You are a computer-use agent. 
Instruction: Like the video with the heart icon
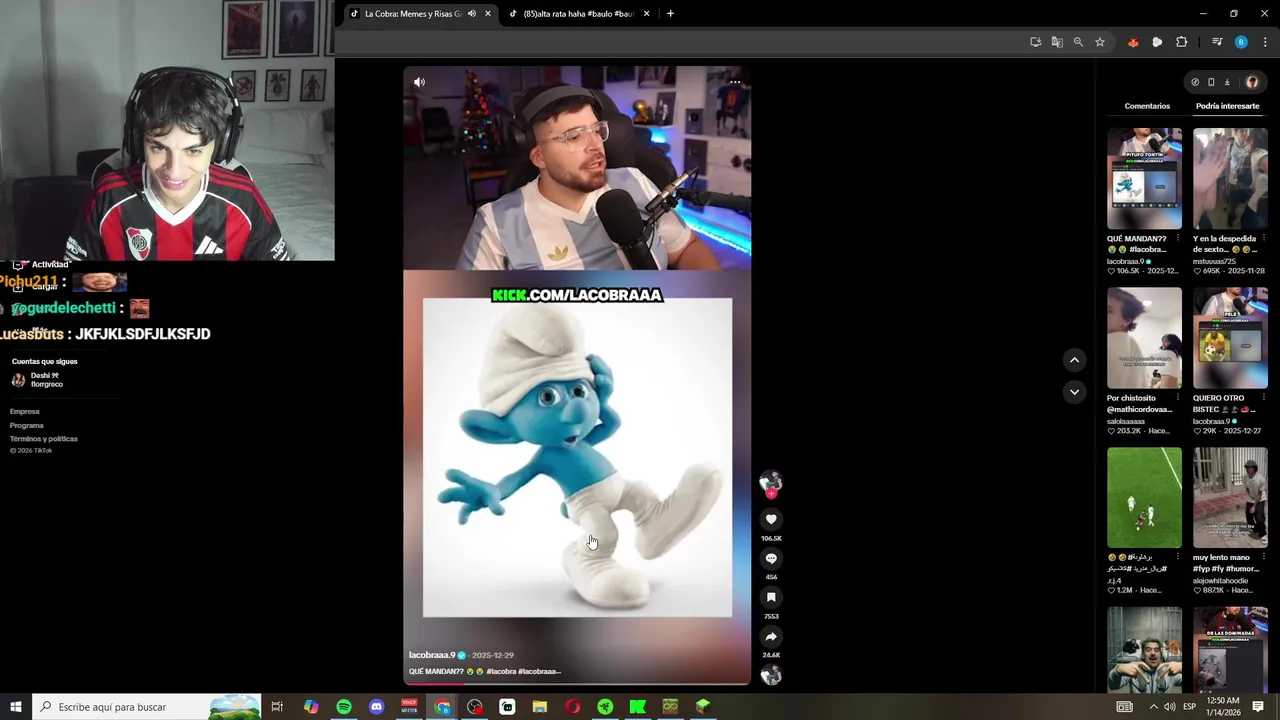(771, 519)
